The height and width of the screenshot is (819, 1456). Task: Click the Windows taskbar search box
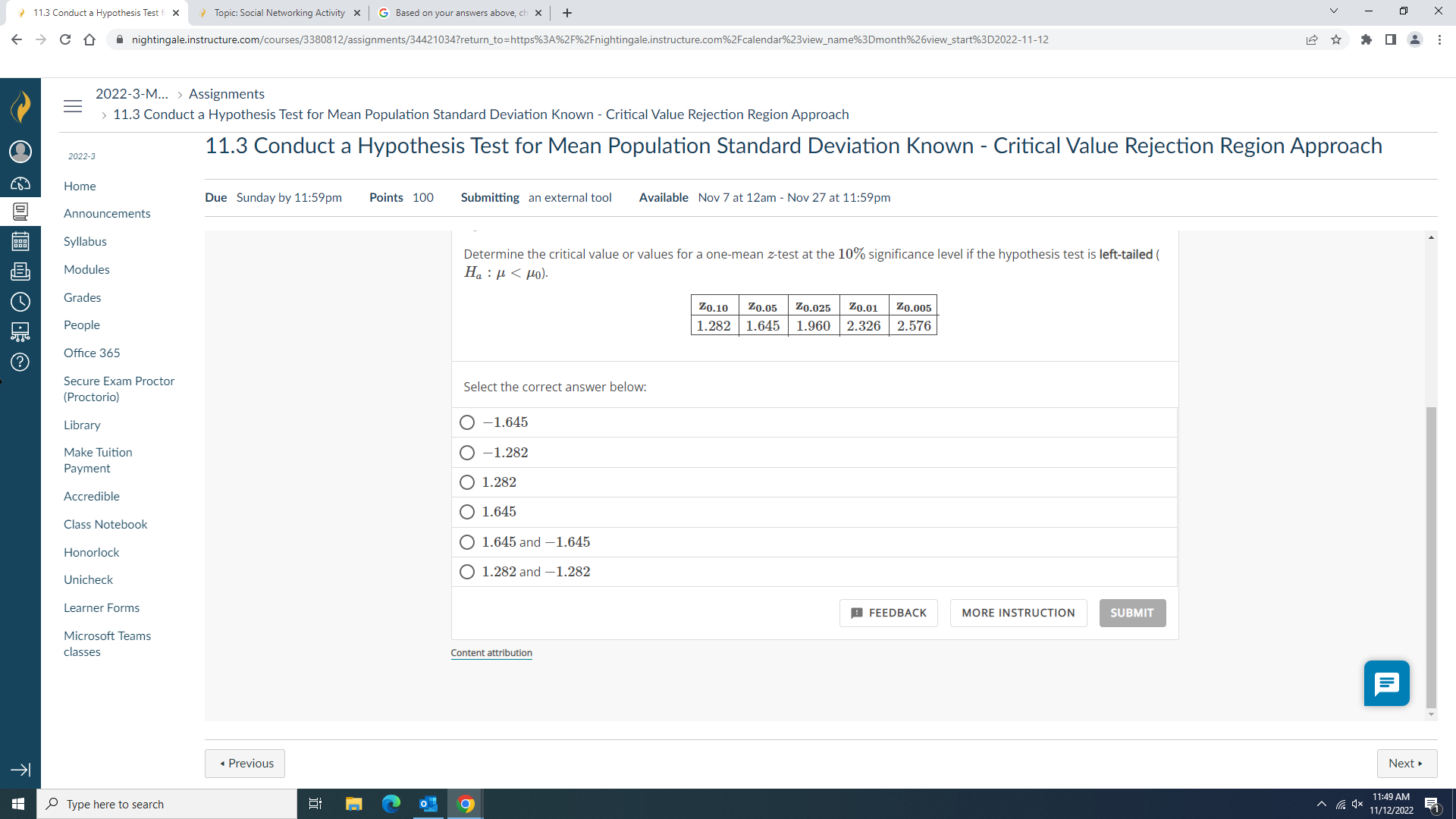point(167,804)
